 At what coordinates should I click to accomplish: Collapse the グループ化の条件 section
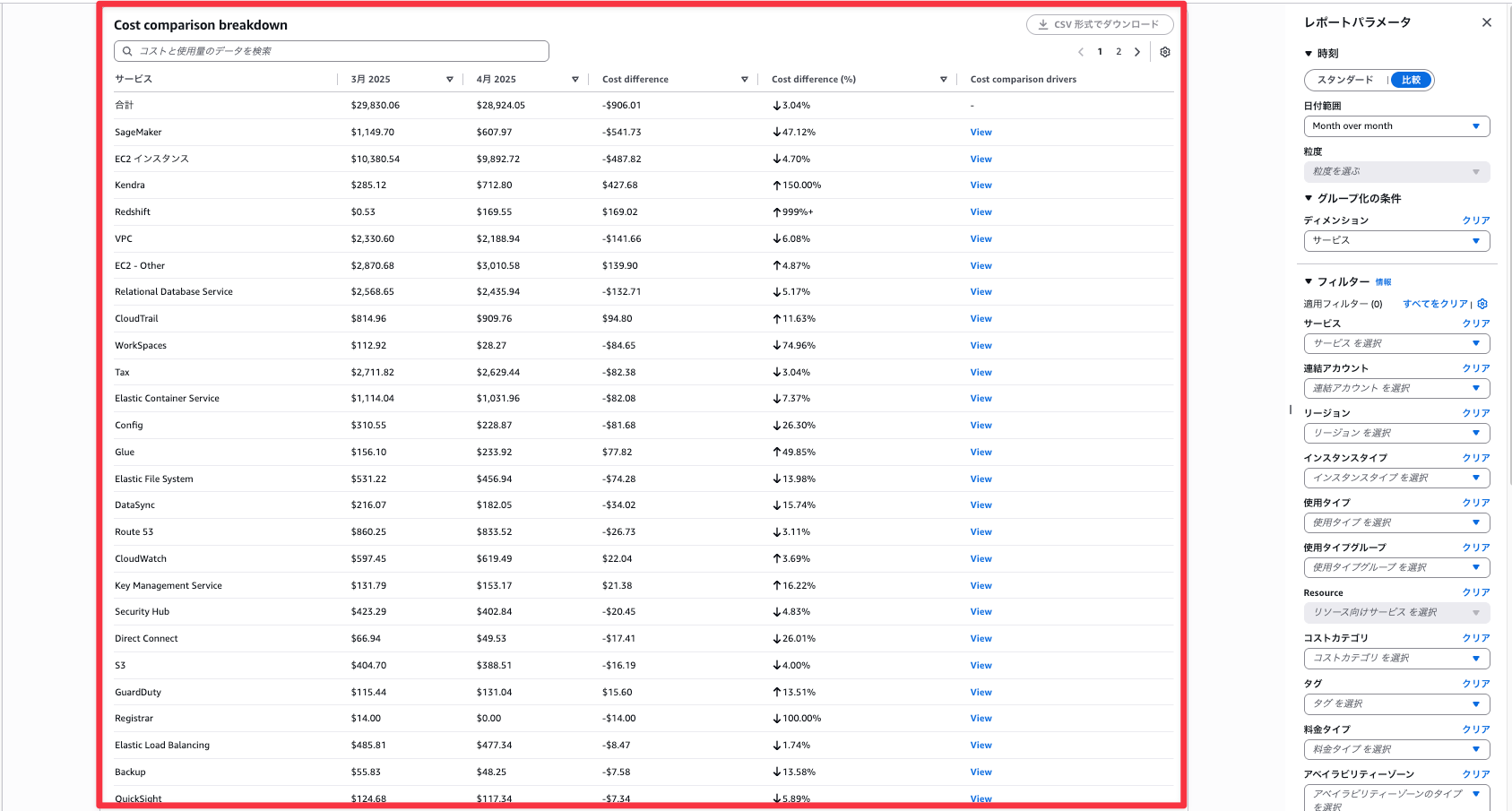point(1309,198)
